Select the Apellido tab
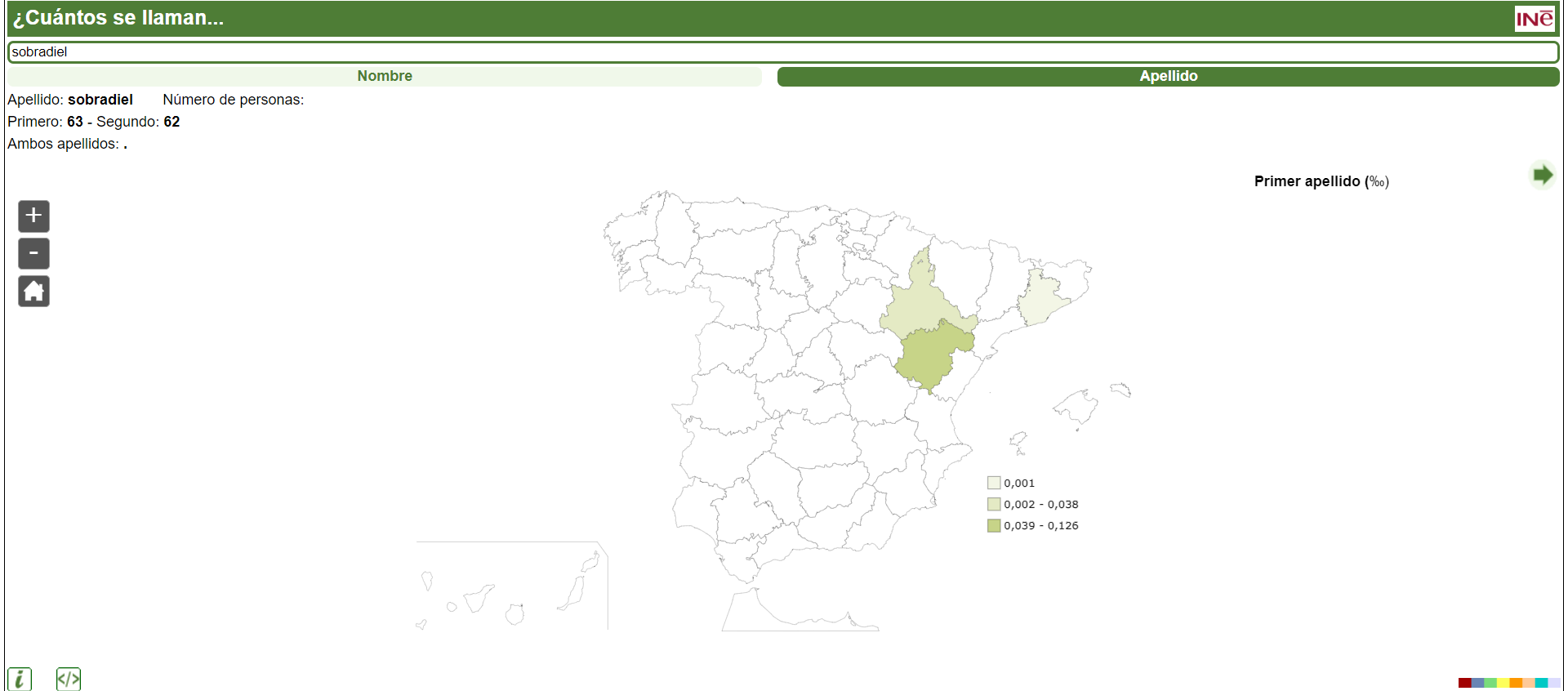The height and width of the screenshot is (691, 1568). tap(1169, 76)
